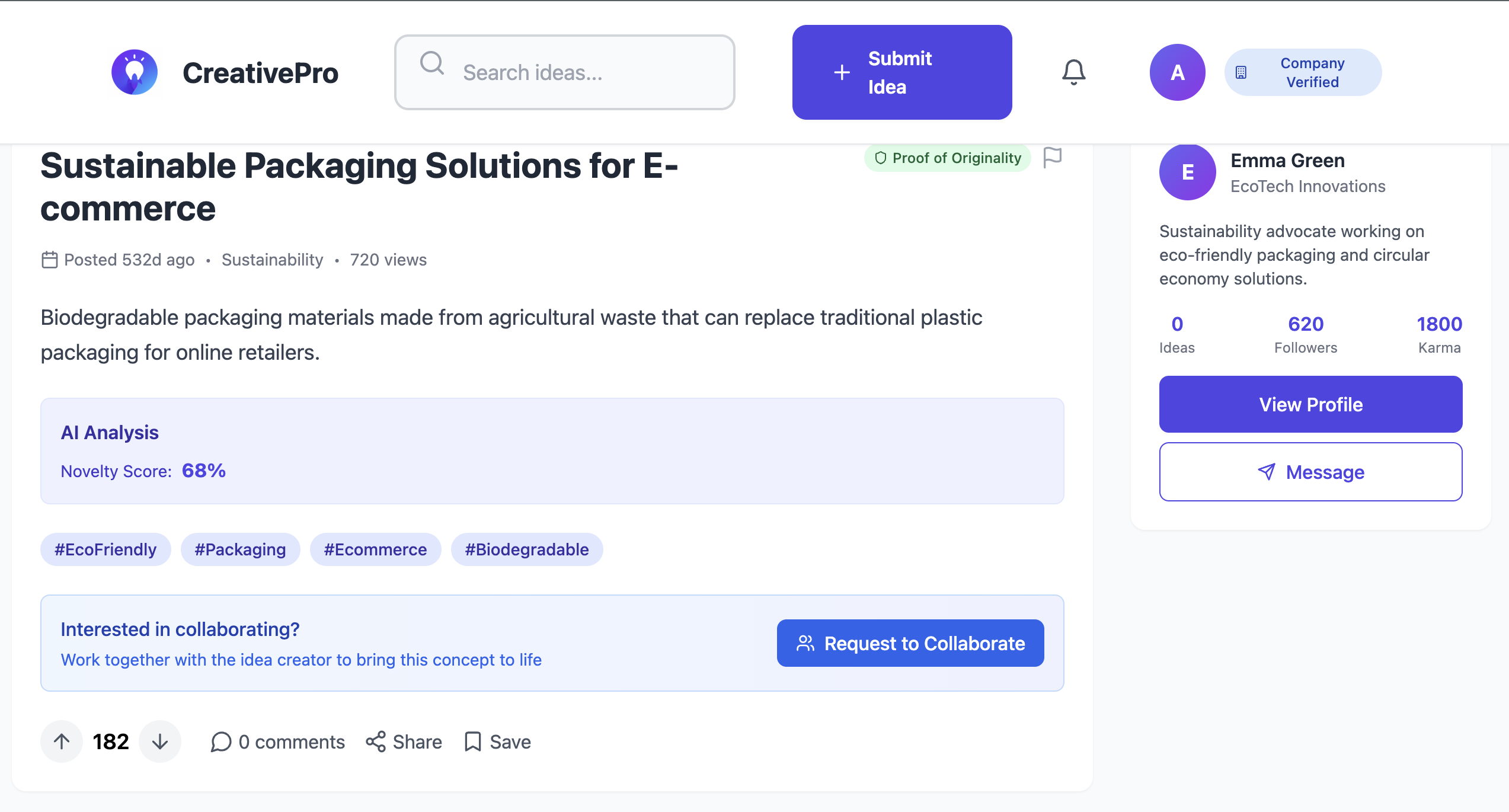Filter by the #Ecommerce tag
Viewport: 1509px width, 812px height.
375,549
